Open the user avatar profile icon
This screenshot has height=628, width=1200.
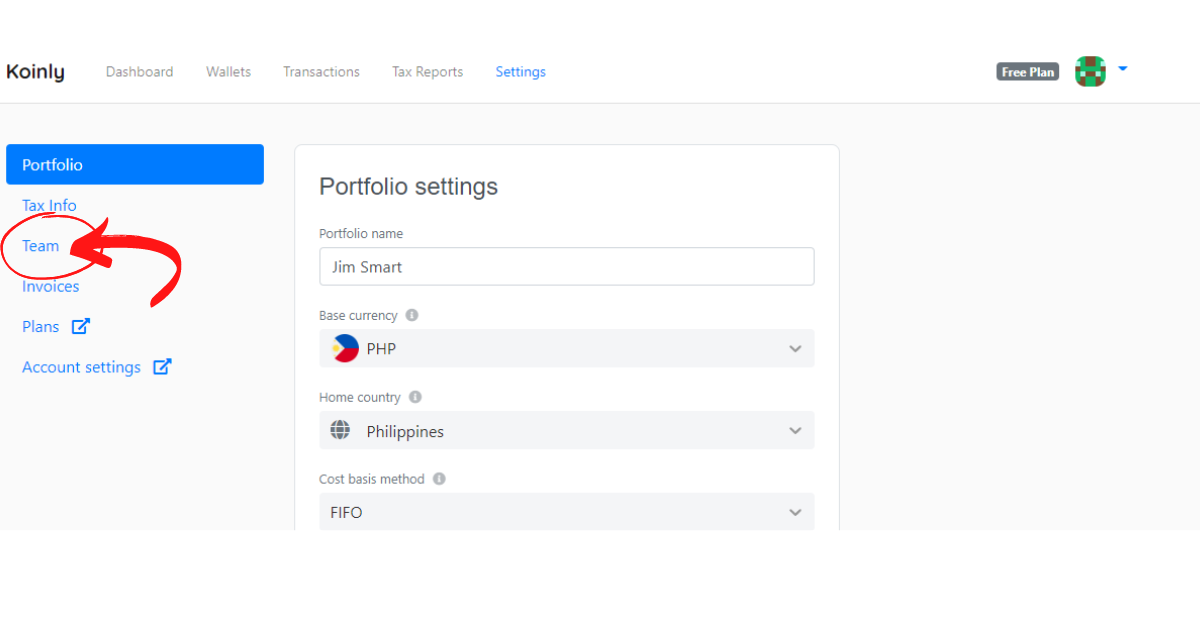tap(1090, 71)
